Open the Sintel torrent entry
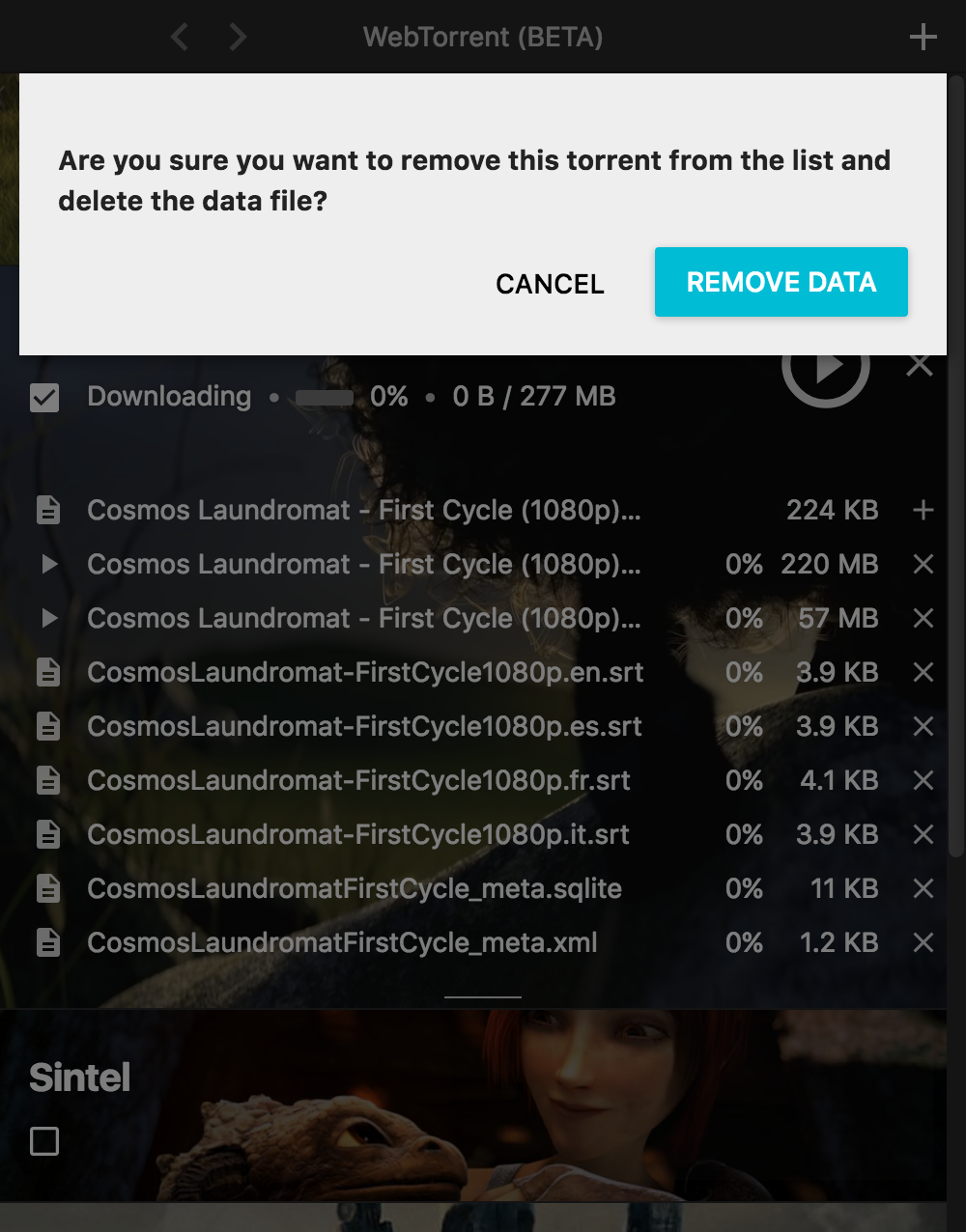The width and height of the screenshot is (966, 1232). (80, 1078)
